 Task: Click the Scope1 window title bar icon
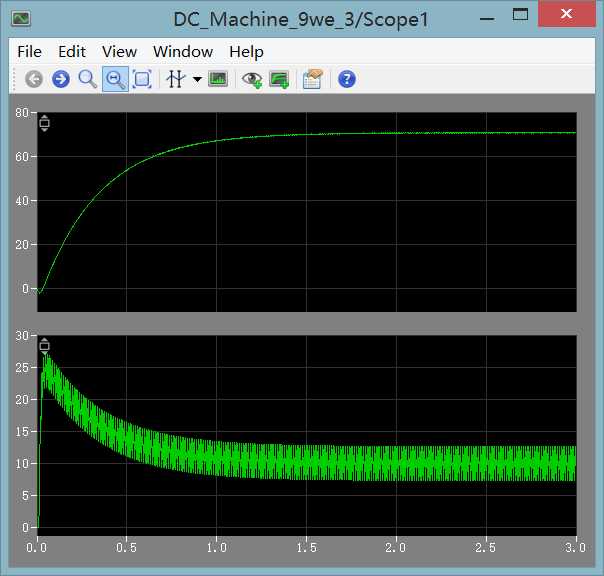21,18
